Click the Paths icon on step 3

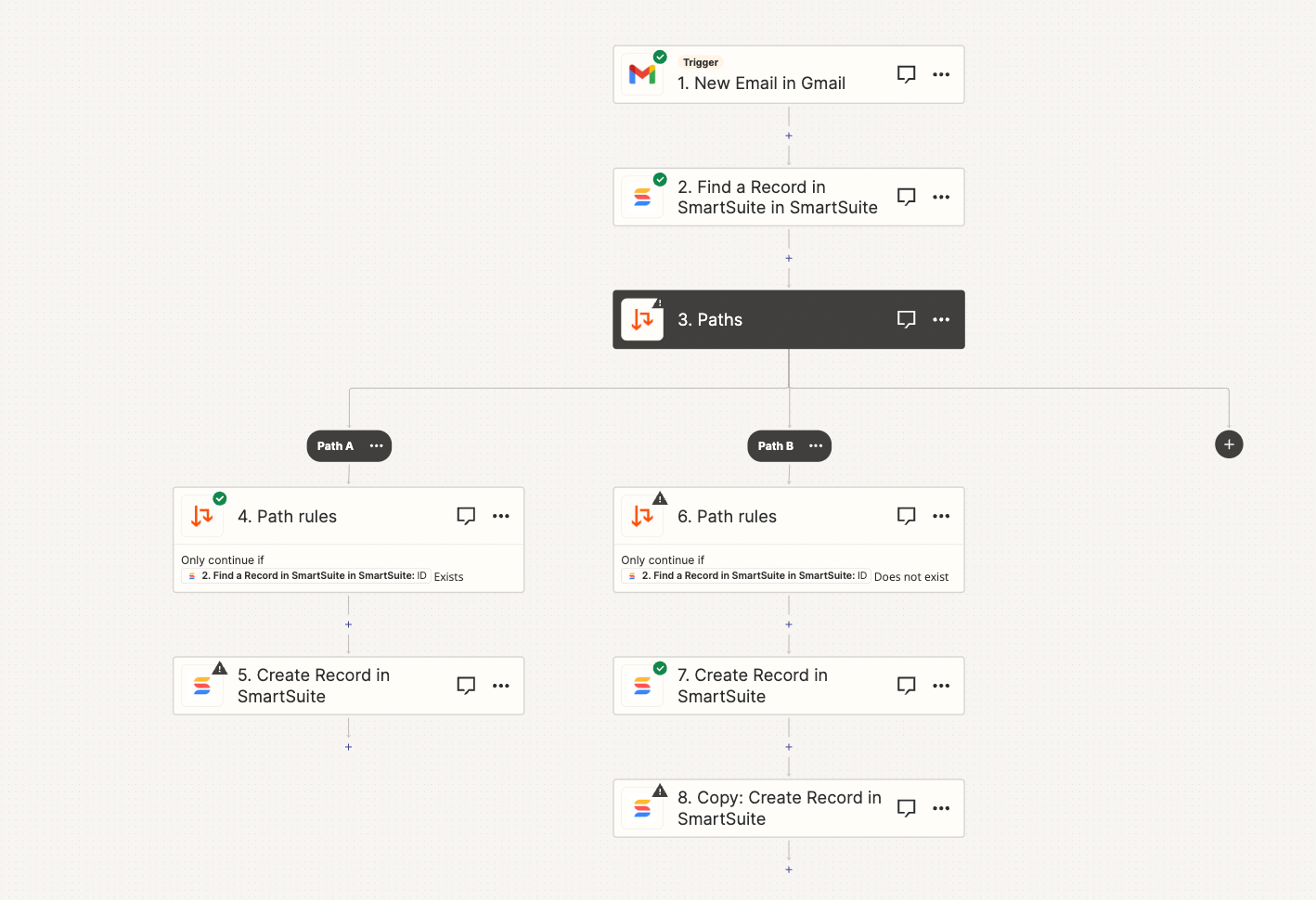point(642,319)
